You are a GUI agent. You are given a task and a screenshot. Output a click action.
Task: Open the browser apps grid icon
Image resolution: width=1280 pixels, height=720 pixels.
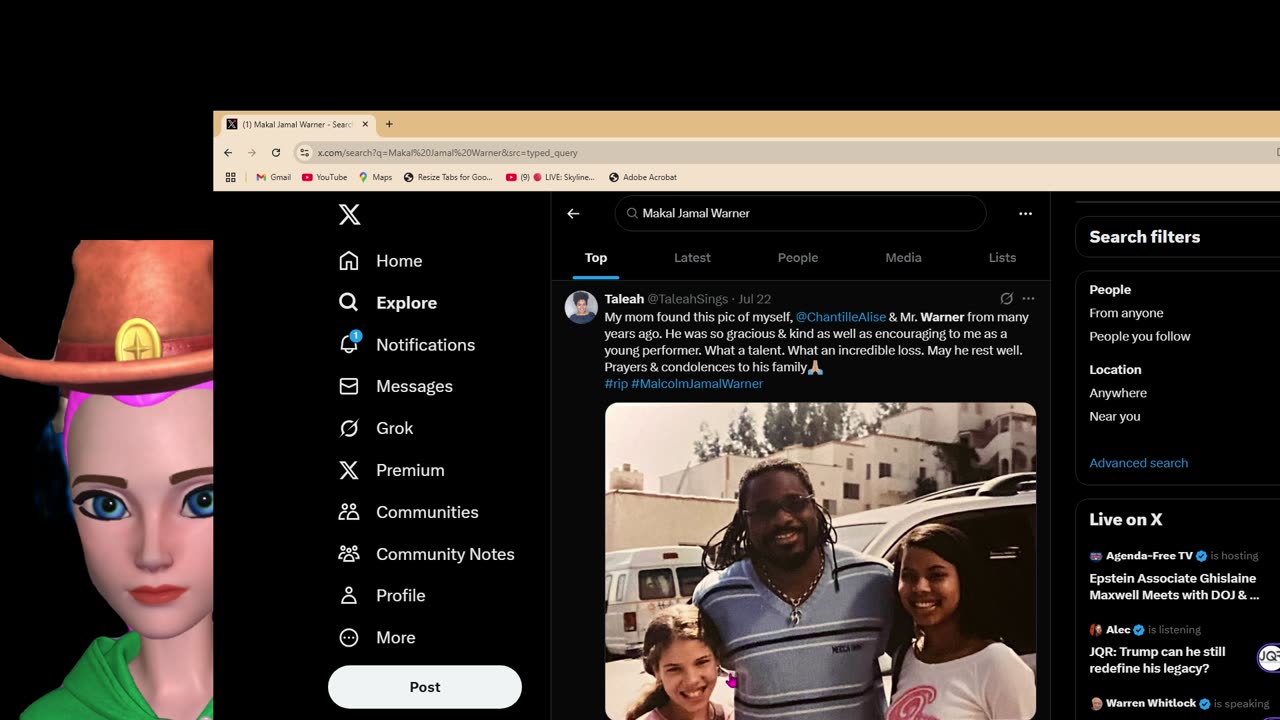coord(230,177)
